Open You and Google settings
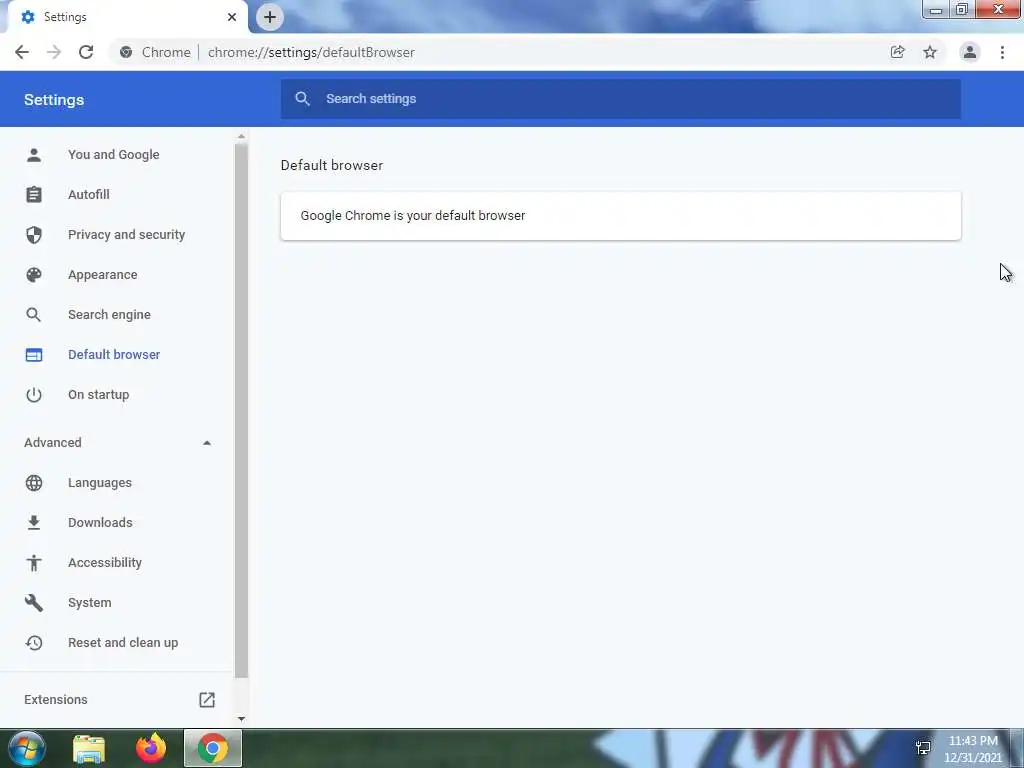Screen dimensions: 1024x768 click(x=116, y=155)
